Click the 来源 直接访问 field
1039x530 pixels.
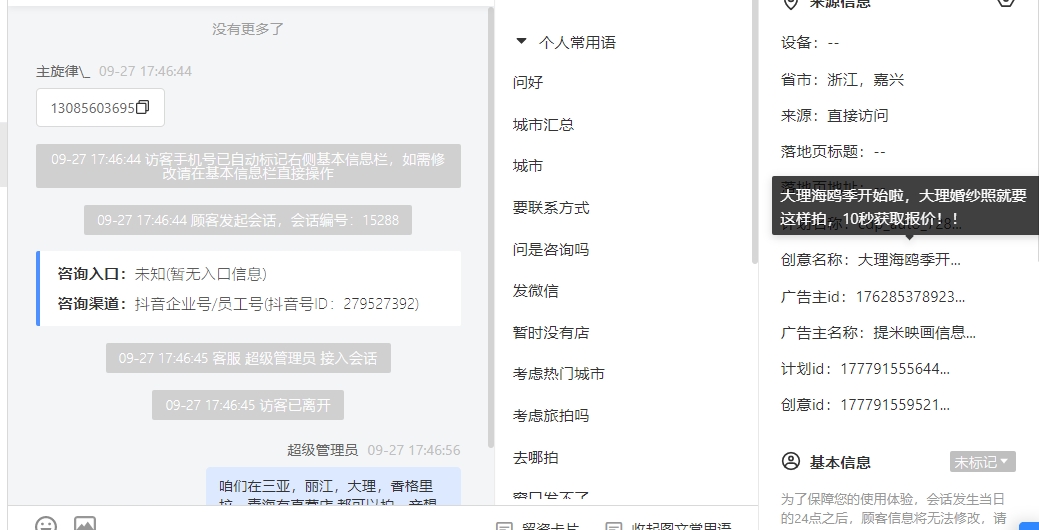coord(834,115)
